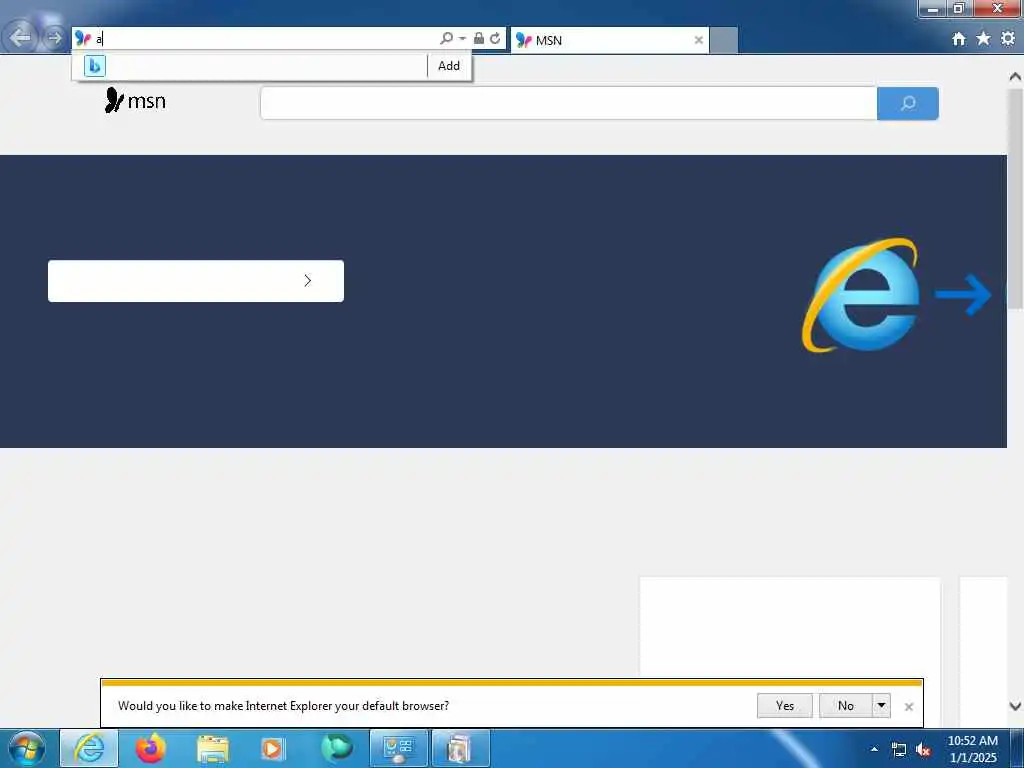
Task: Click the teal round taskbar app icon
Action: [x=337, y=748]
